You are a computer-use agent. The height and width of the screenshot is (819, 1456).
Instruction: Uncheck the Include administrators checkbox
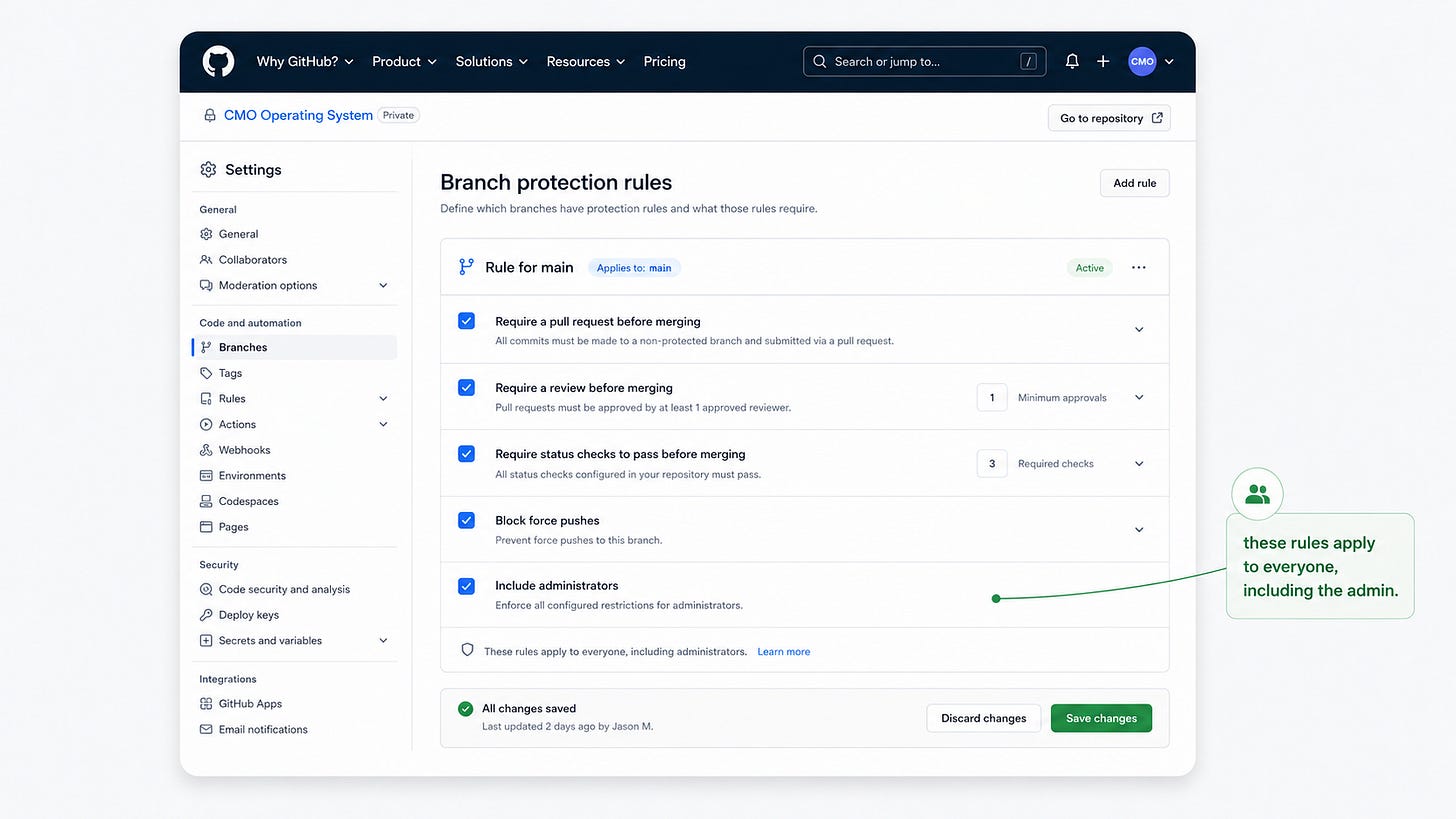466,586
